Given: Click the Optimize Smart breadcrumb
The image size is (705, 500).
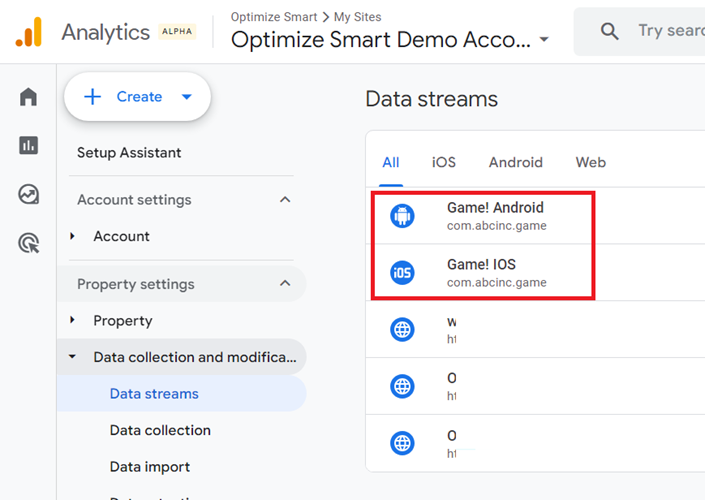Looking at the screenshot, I should 274,17.
